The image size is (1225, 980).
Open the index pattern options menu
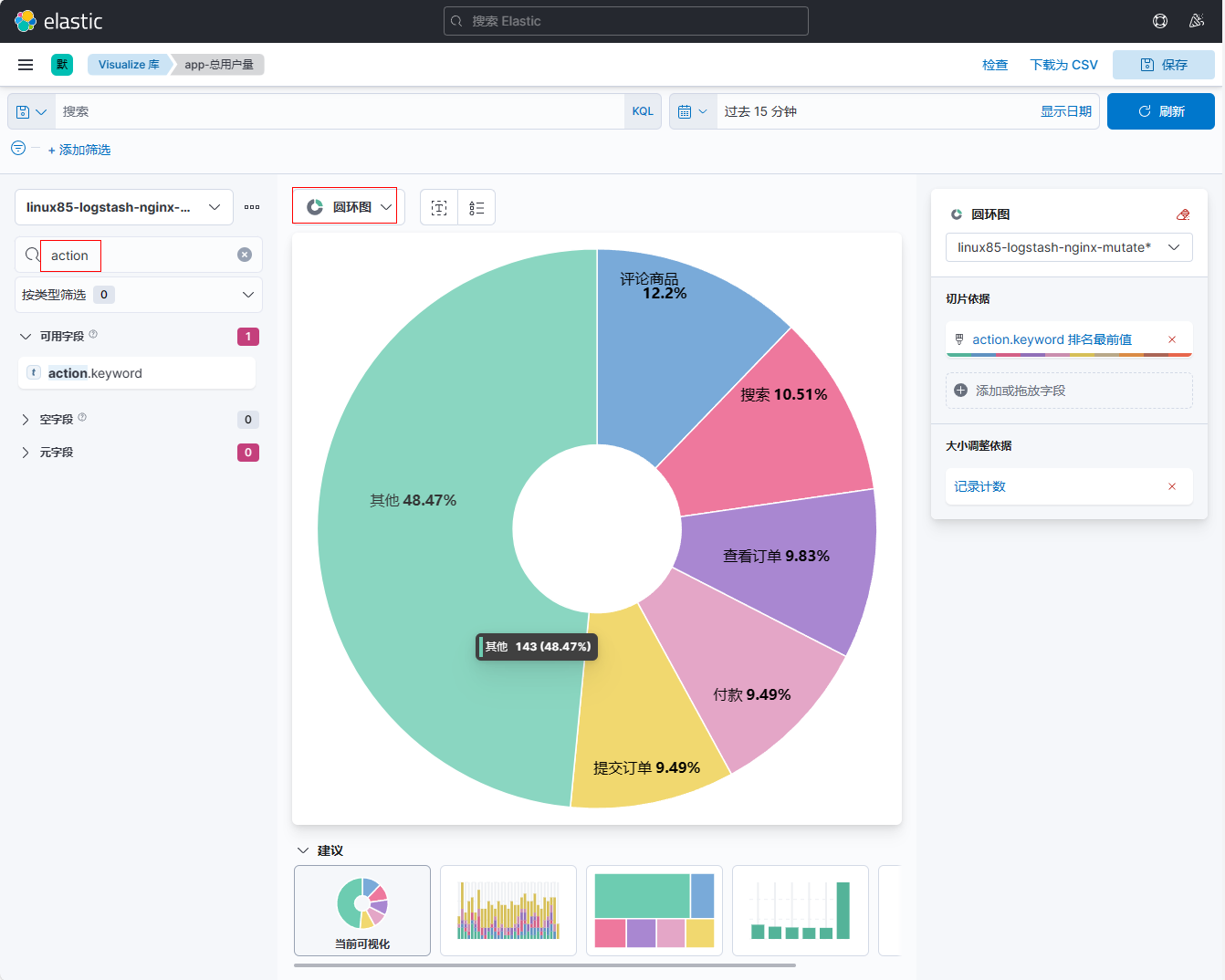[x=252, y=207]
